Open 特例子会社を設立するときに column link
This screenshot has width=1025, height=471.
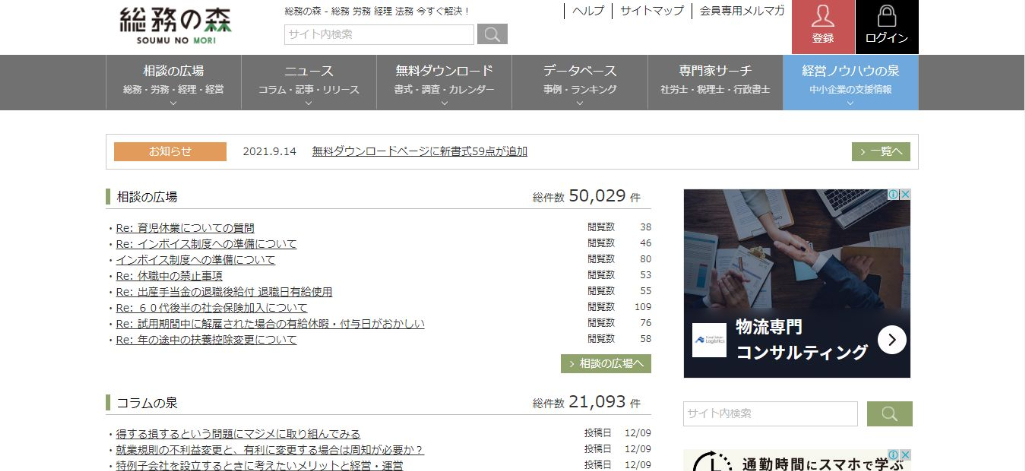(x=260, y=465)
